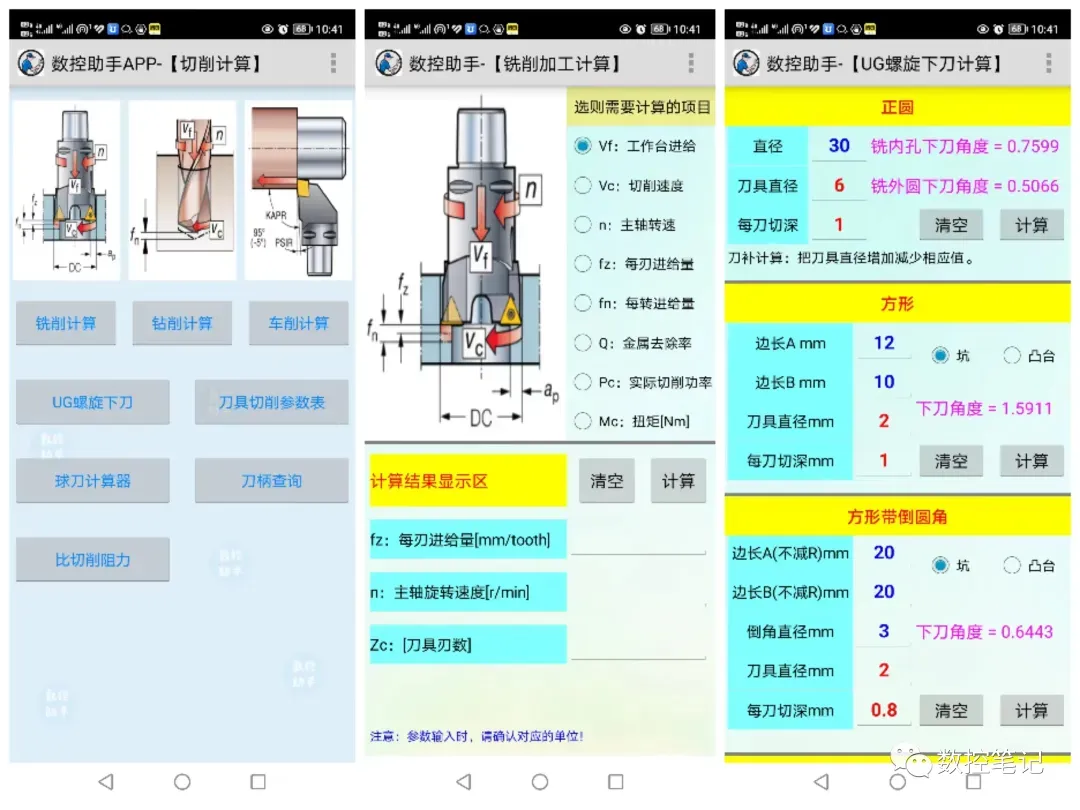The image size is (1080, 810).
Task: Edit 每刀切深 value 1 in 正圆 section
Action: pyautogui.click(x=839, y=225)
